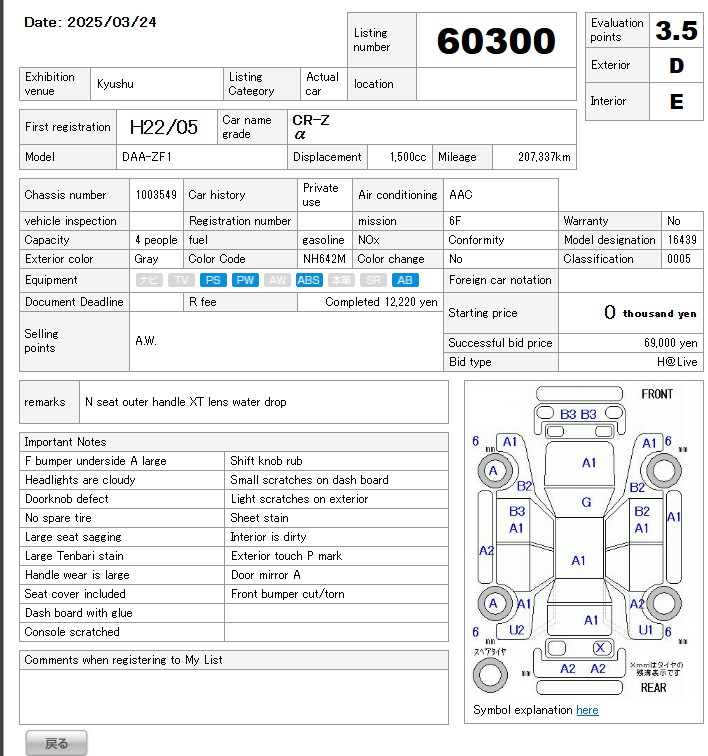This screenshot has height=756, width=708.
Task: Click starting price 0 thousand yen
Action: (650, 313)
